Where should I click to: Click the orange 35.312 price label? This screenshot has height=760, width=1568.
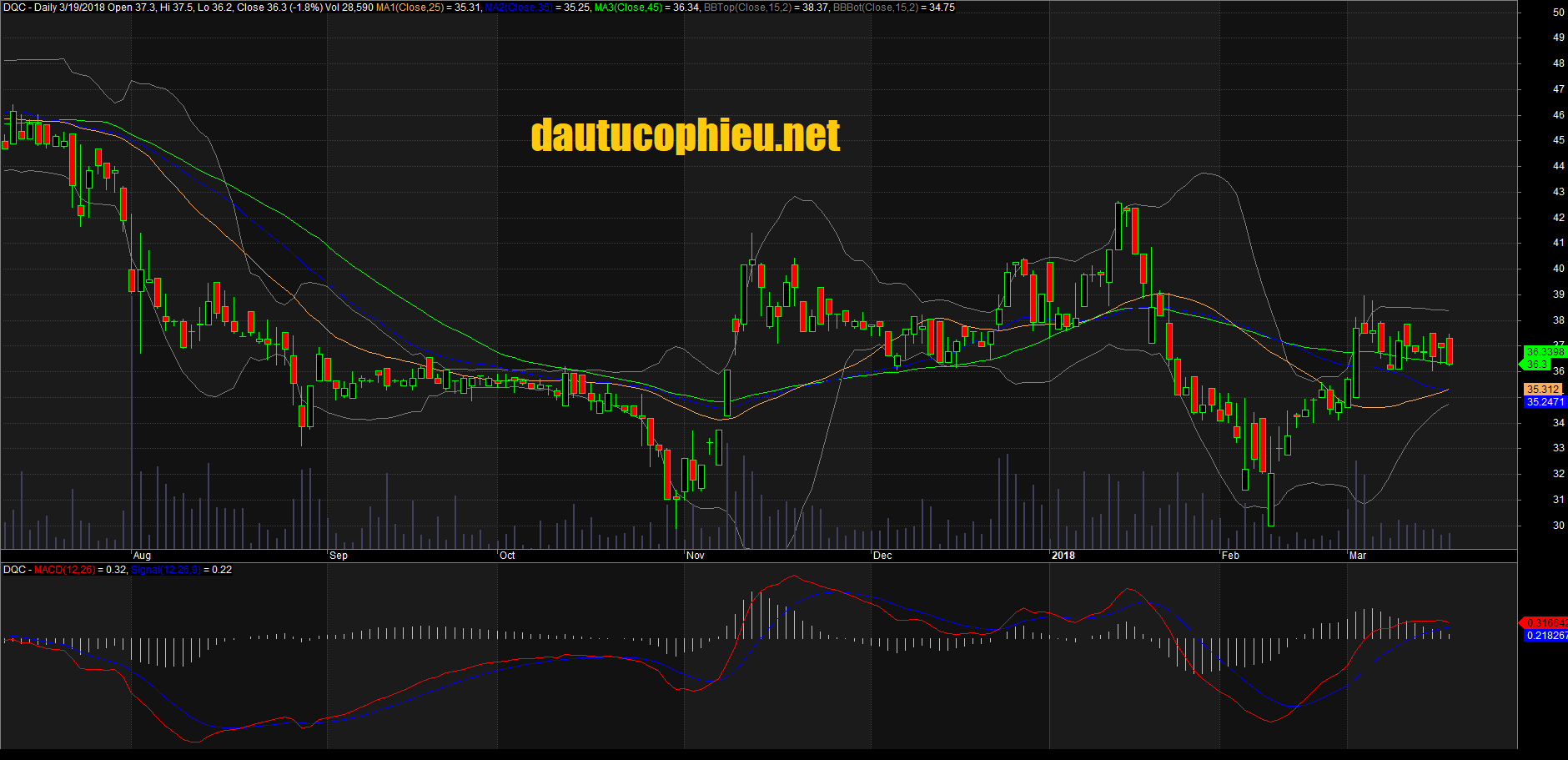pos(1543,390)
